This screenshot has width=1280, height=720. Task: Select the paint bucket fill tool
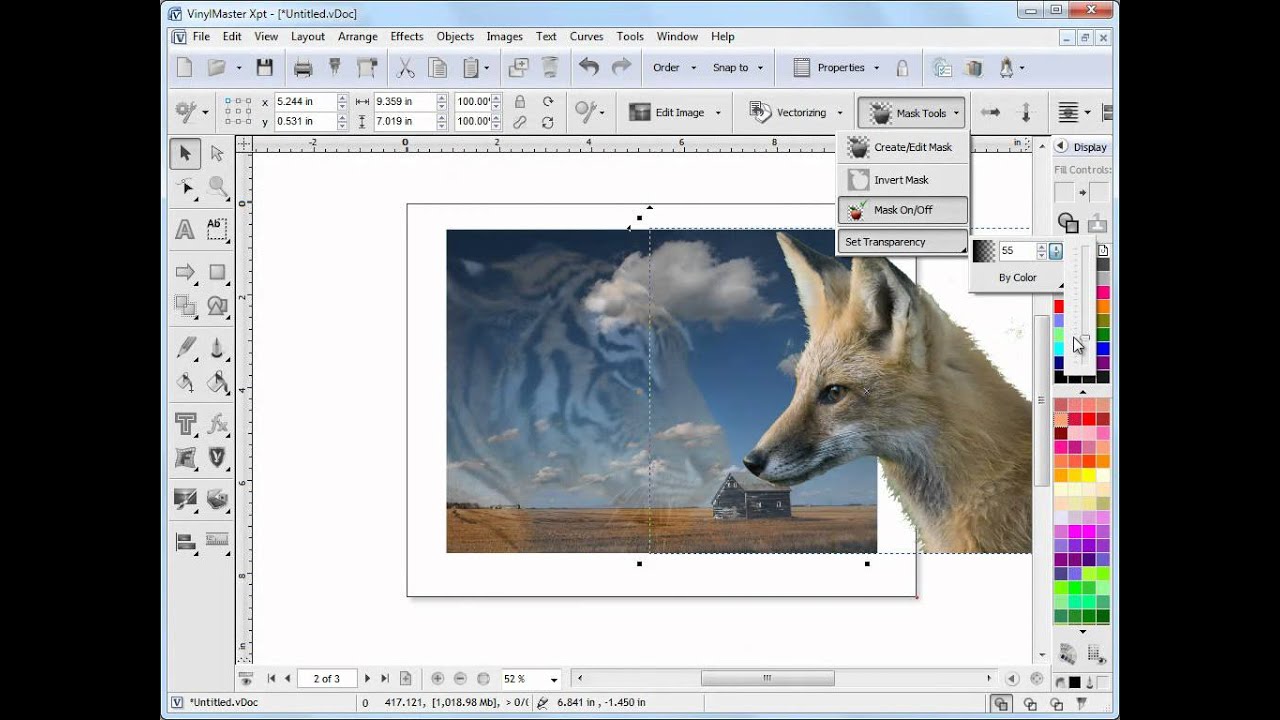tap(217, 381)
